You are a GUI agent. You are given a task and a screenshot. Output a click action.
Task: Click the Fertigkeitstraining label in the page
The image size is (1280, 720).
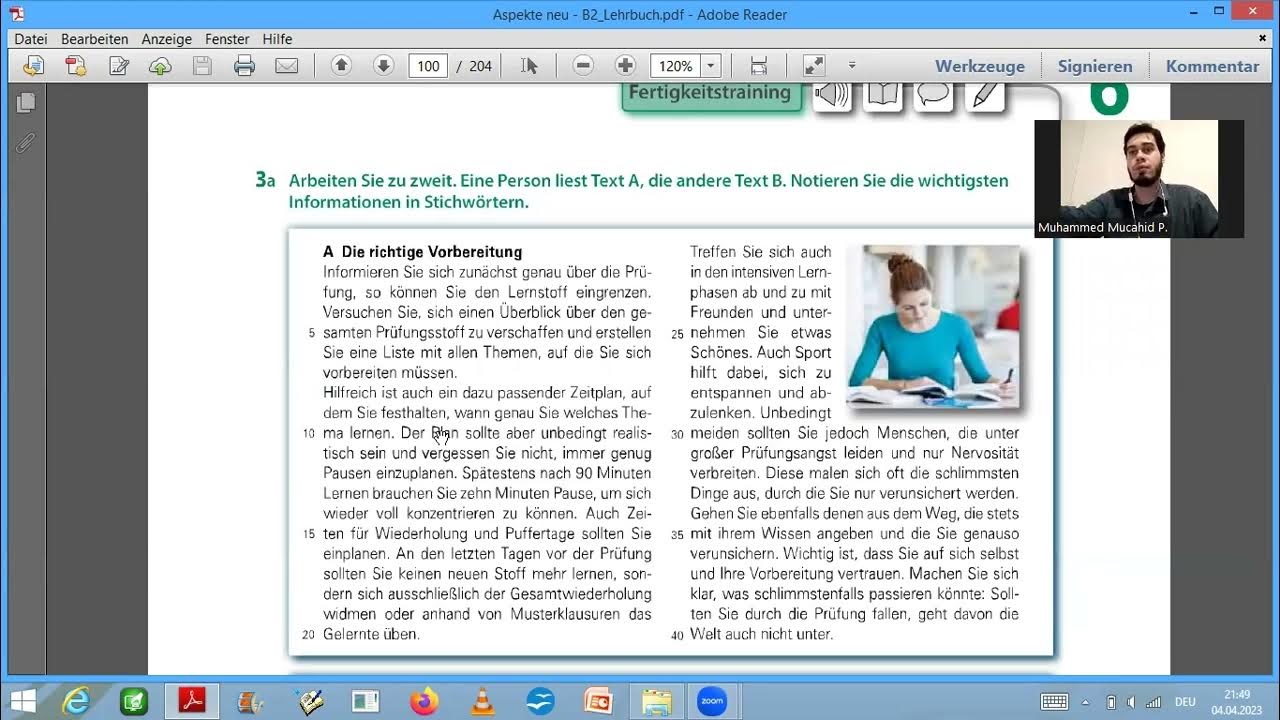[x=711, y=93]
